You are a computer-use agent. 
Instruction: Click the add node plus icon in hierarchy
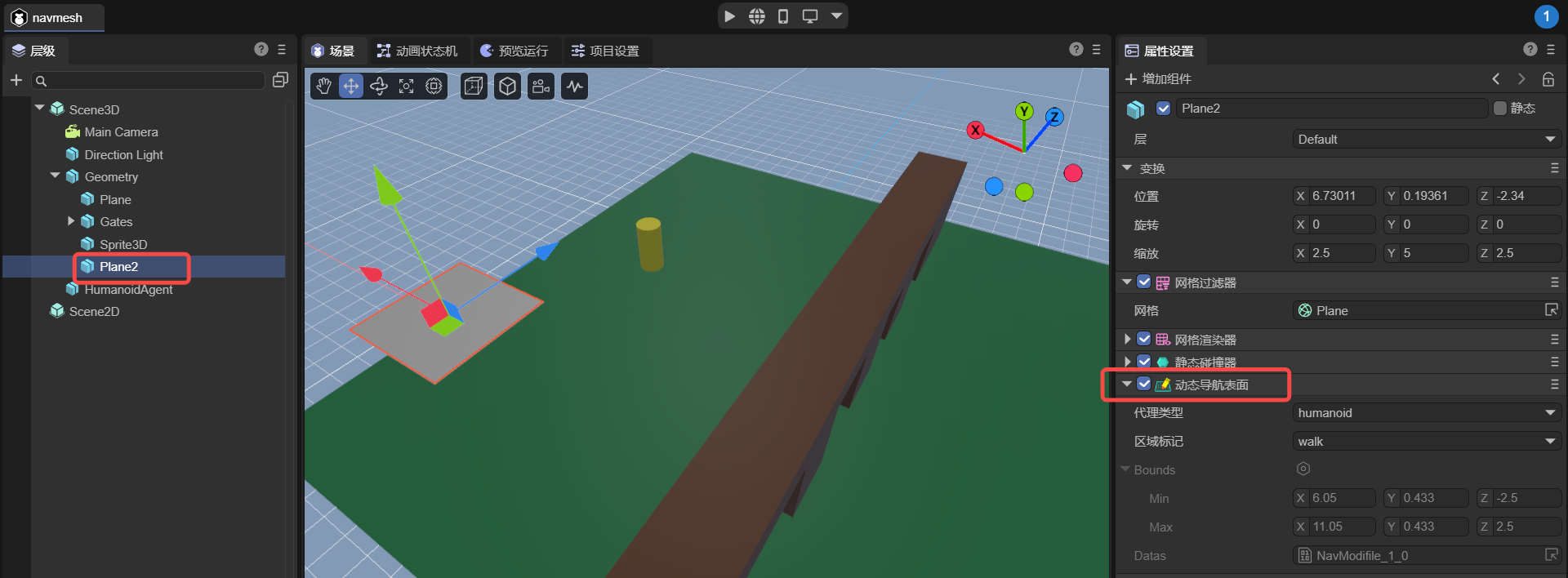(16, 80)
